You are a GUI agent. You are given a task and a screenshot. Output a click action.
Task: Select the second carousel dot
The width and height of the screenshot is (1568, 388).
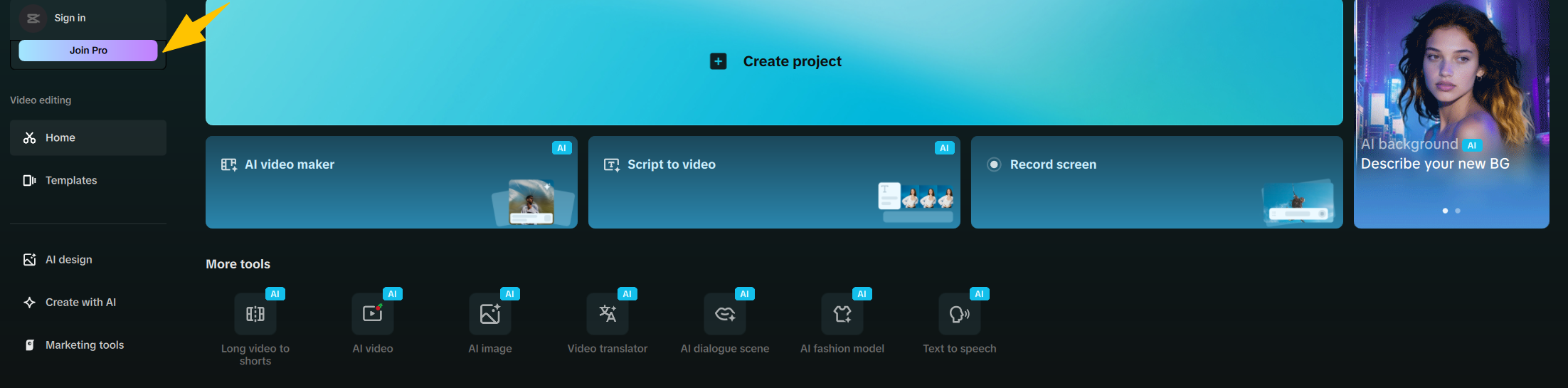click(x=1458, y=211)
